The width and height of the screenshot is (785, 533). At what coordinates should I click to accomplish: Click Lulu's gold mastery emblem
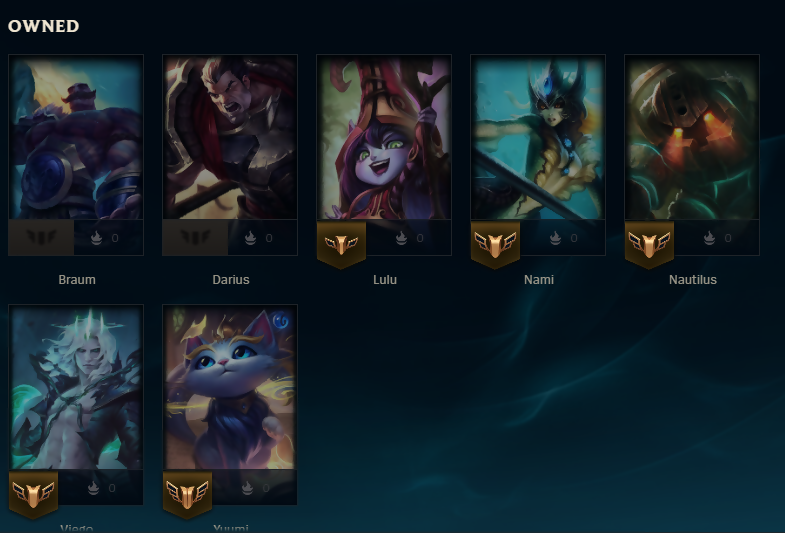pyautogui.click(x=341, y=245)
